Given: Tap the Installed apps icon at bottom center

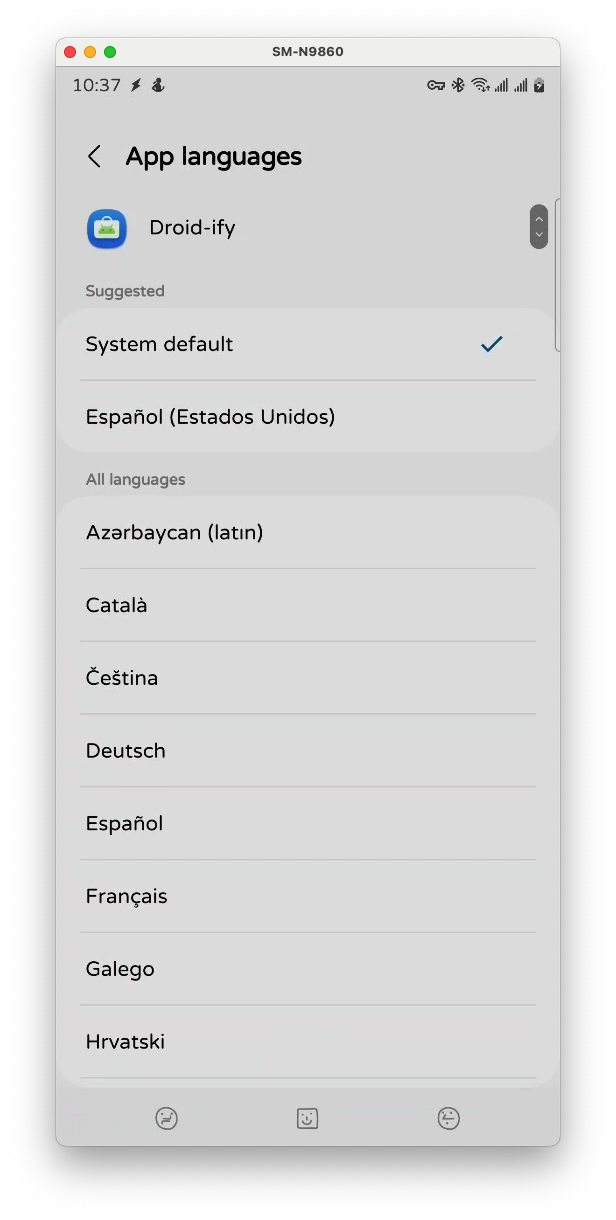Looking at the screenshot, I should tap(307, 1118).
